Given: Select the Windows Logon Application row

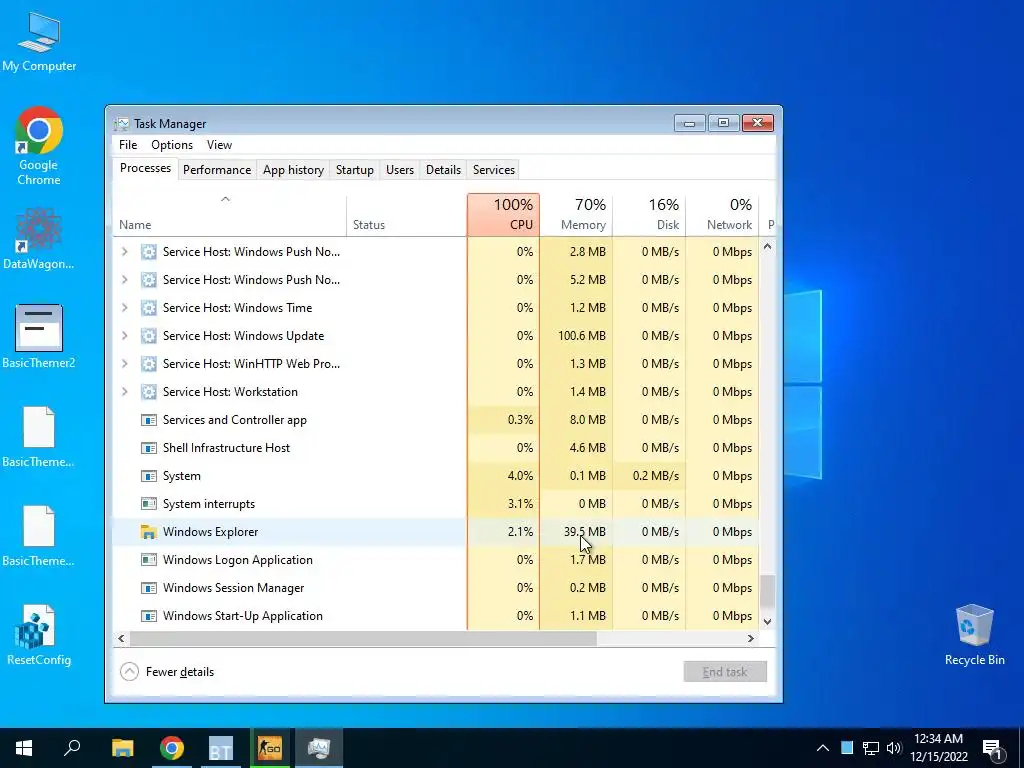Looking at the screenshot, I should [436, 560].
